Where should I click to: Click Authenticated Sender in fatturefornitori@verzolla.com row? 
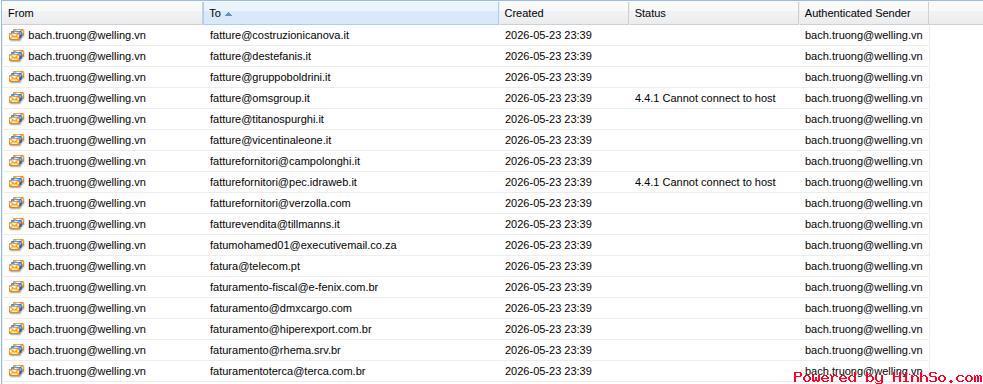(863, 204)
